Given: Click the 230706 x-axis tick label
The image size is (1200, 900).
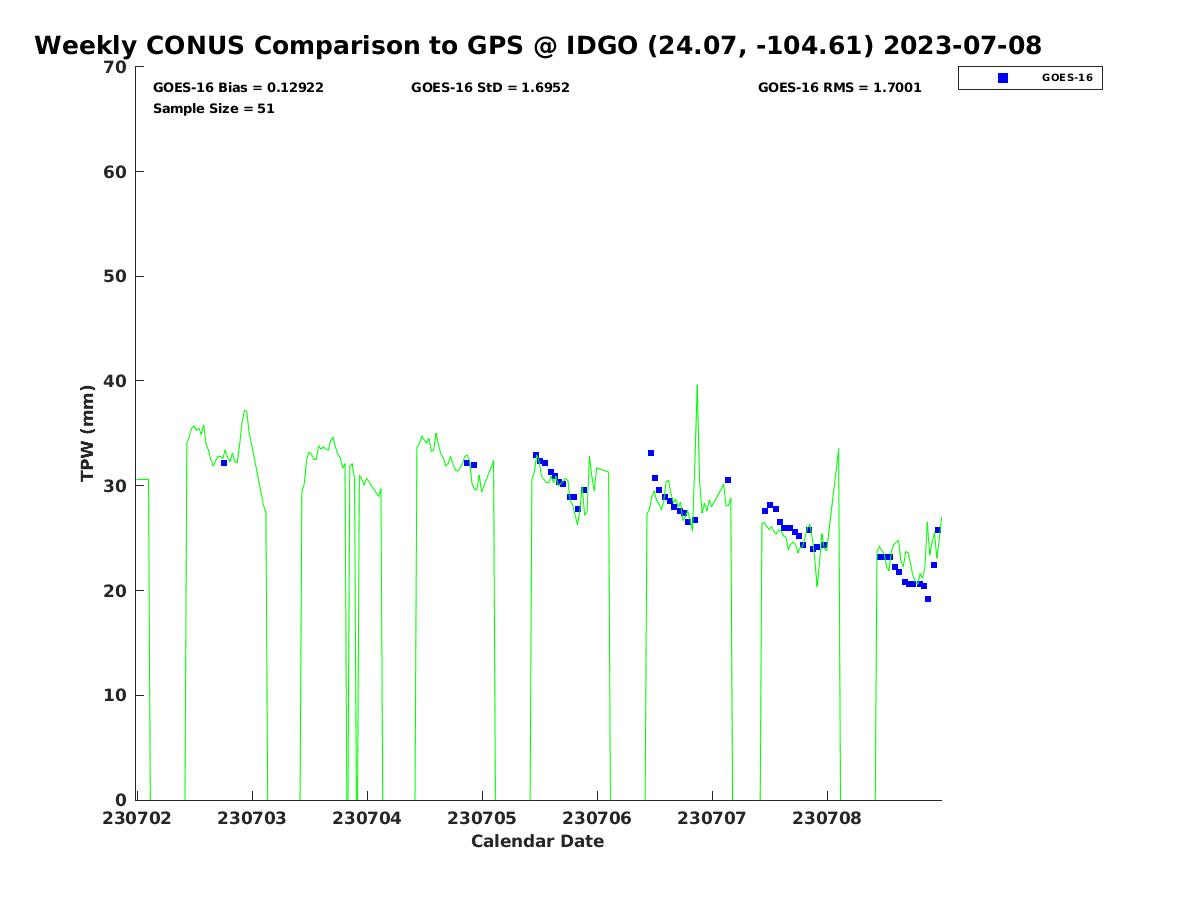Looking at the screenshot, I should pos(597,818).
